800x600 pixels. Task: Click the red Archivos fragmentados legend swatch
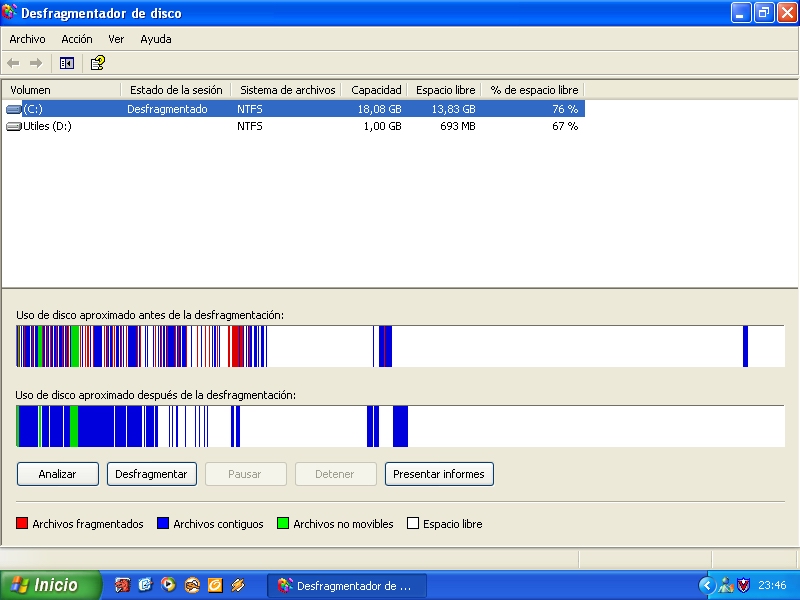tap(22, 524)
